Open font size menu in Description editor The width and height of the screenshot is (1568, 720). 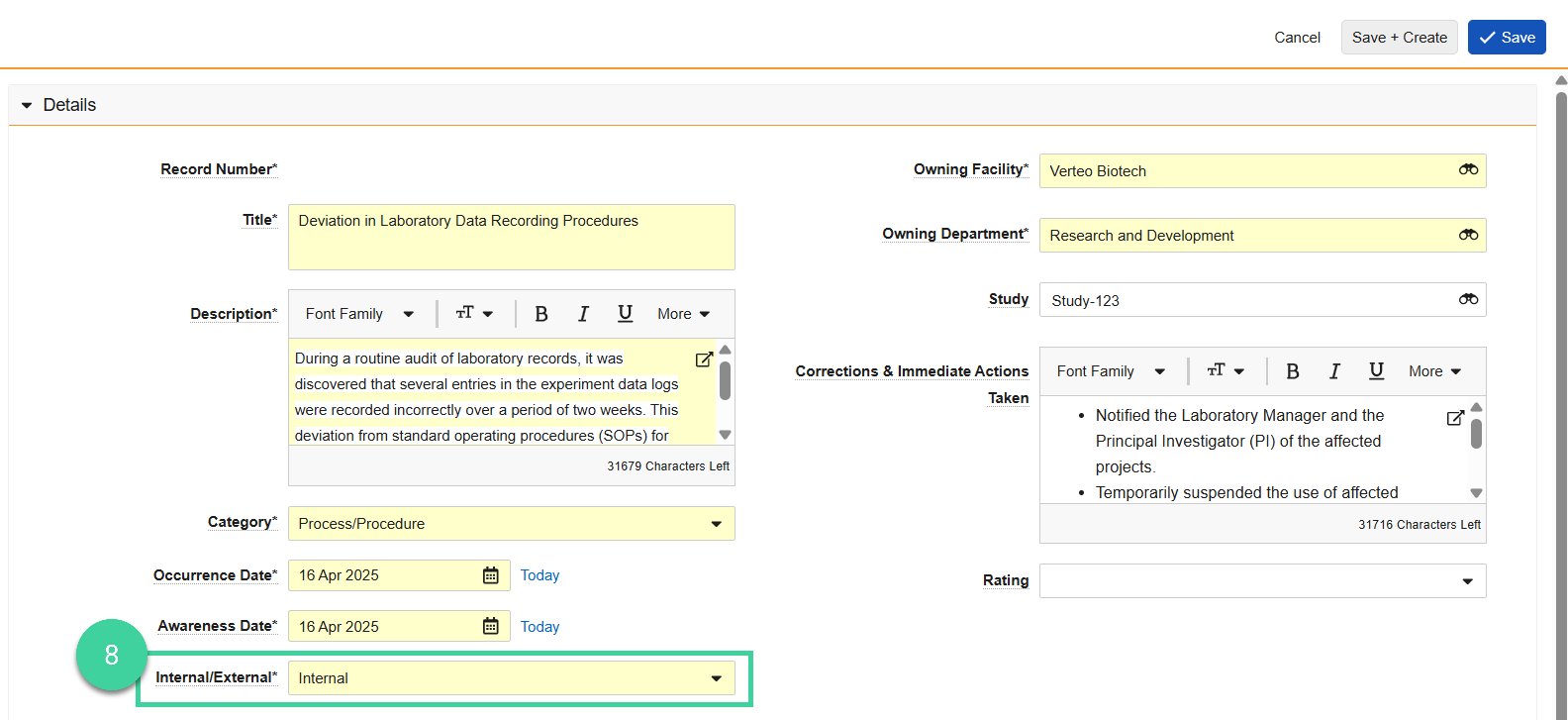tap(474, 314)
